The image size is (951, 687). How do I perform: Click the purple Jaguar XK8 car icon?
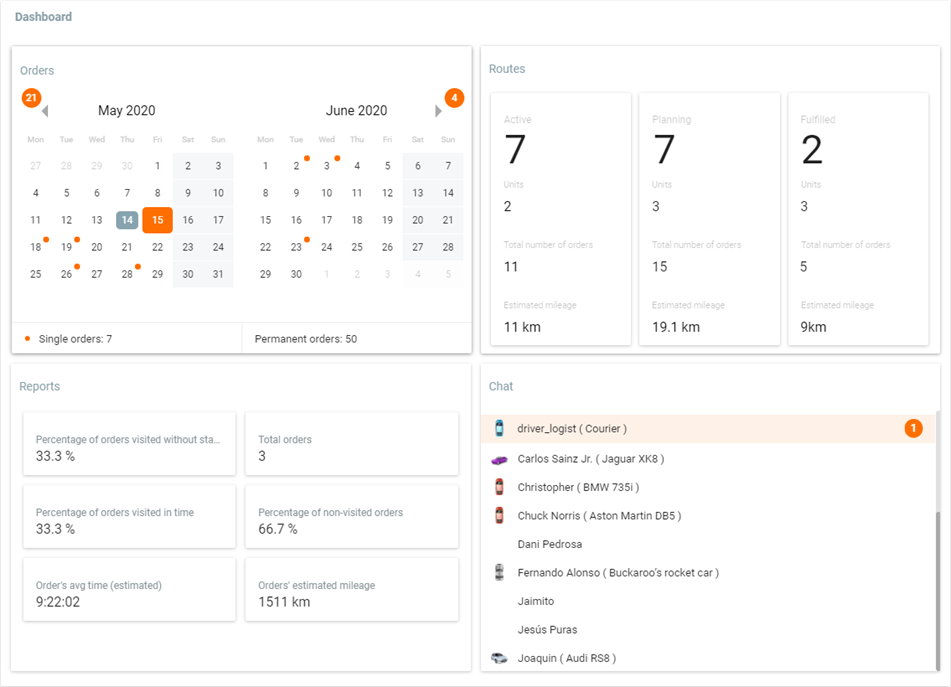(x=499, y=459)
